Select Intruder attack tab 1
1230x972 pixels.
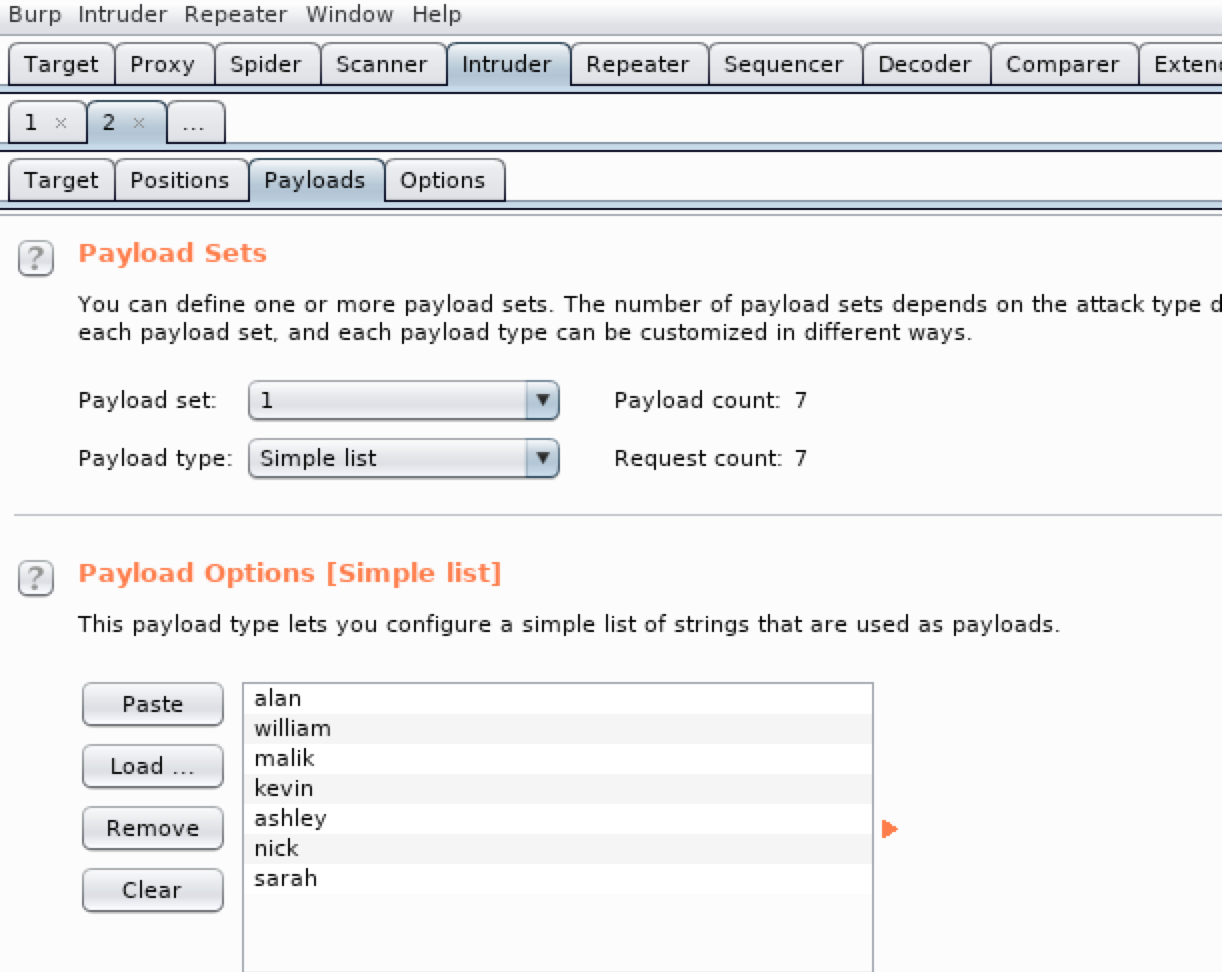point(31,123)
